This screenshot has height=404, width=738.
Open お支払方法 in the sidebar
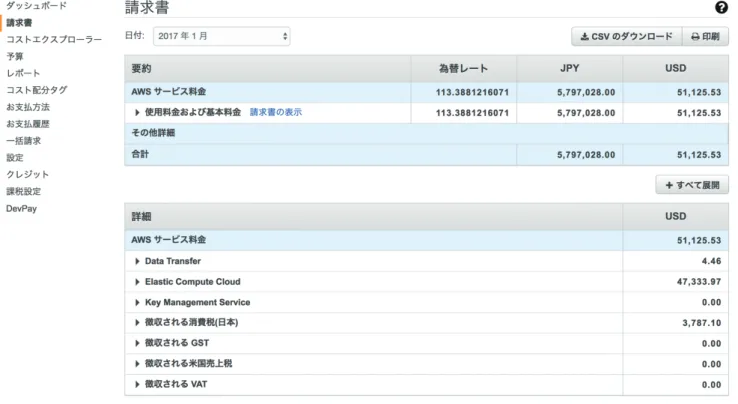[28, 107]
